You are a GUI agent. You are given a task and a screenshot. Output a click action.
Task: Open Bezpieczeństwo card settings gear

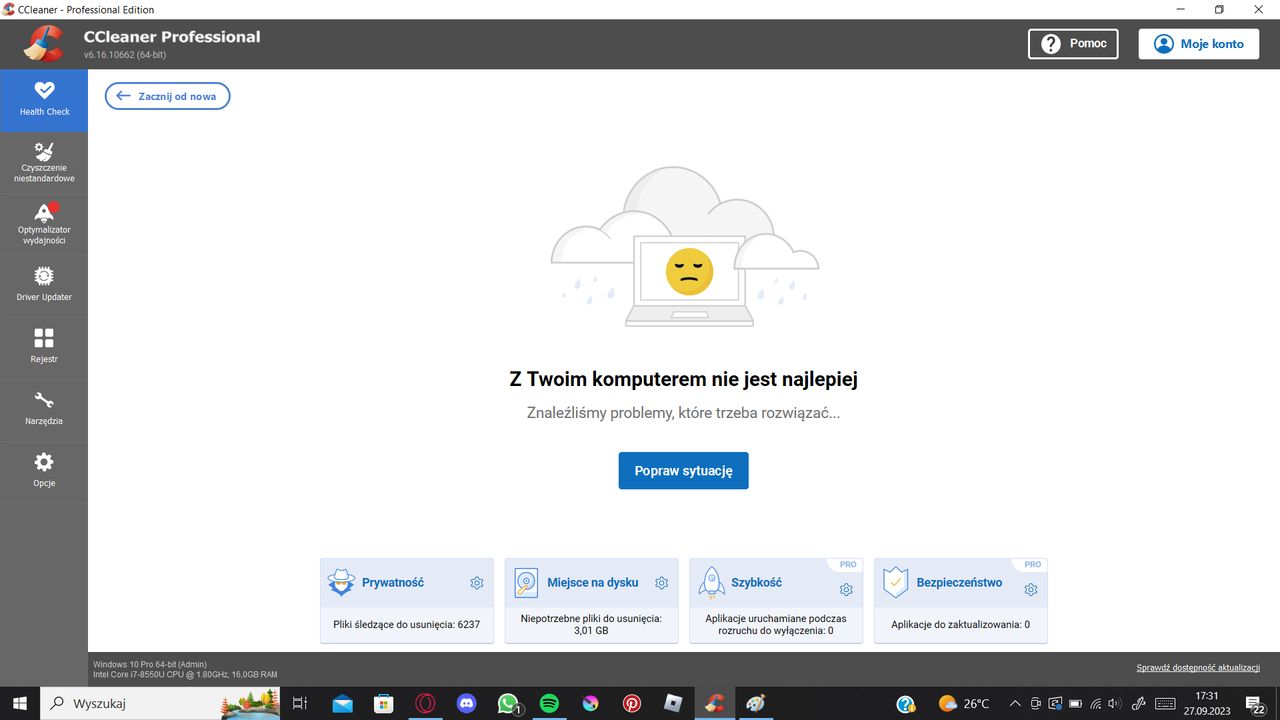click(x=1031, y=589)
